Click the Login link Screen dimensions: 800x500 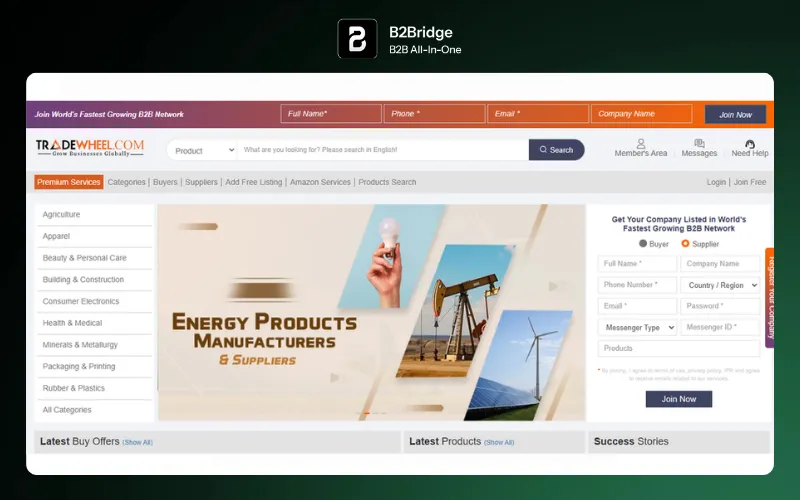716,182
